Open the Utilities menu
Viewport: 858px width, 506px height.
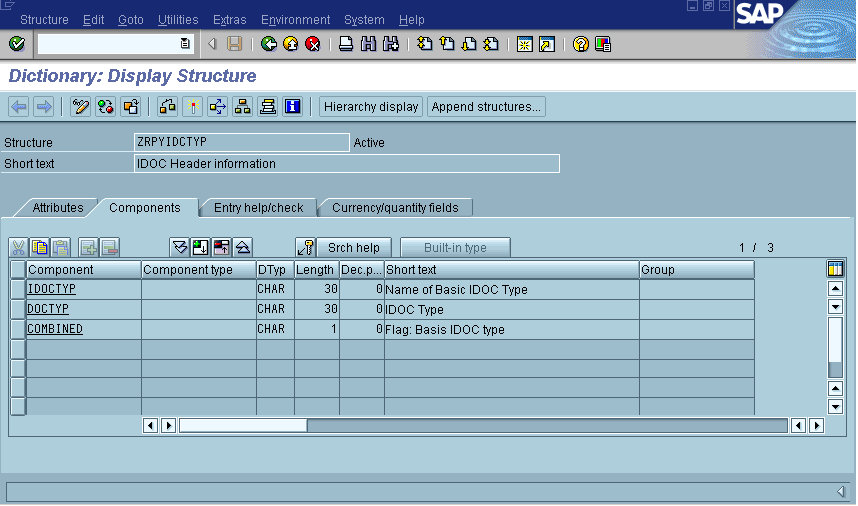coord(178,20)
